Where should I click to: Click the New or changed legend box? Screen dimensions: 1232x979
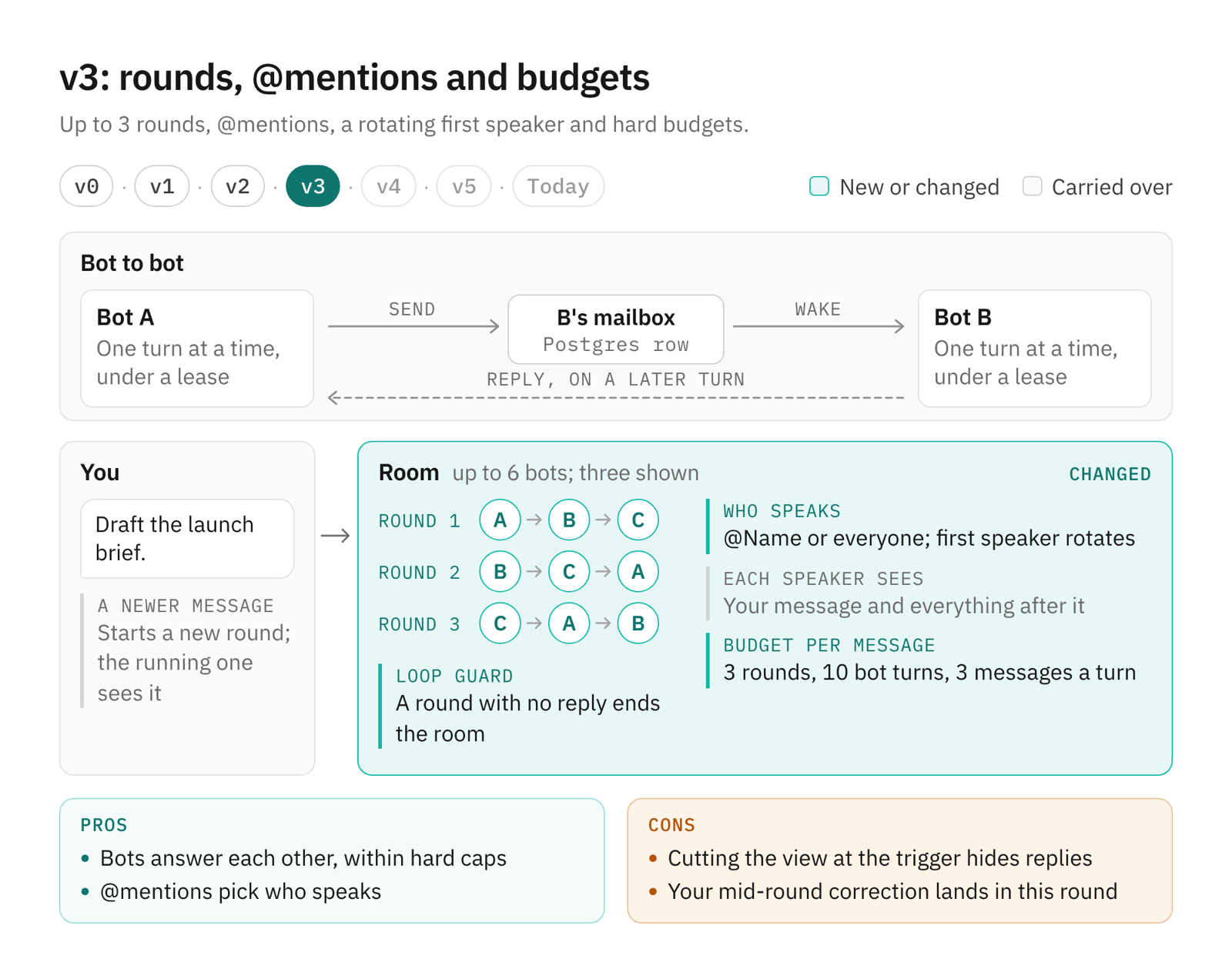pos(819,186)
